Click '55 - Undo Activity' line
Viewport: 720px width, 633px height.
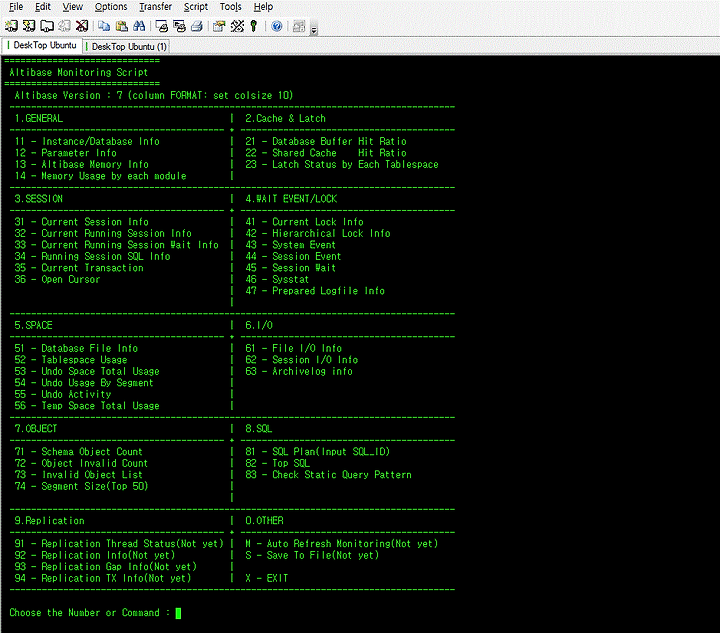pyautogui.click(x=63, y=394)
